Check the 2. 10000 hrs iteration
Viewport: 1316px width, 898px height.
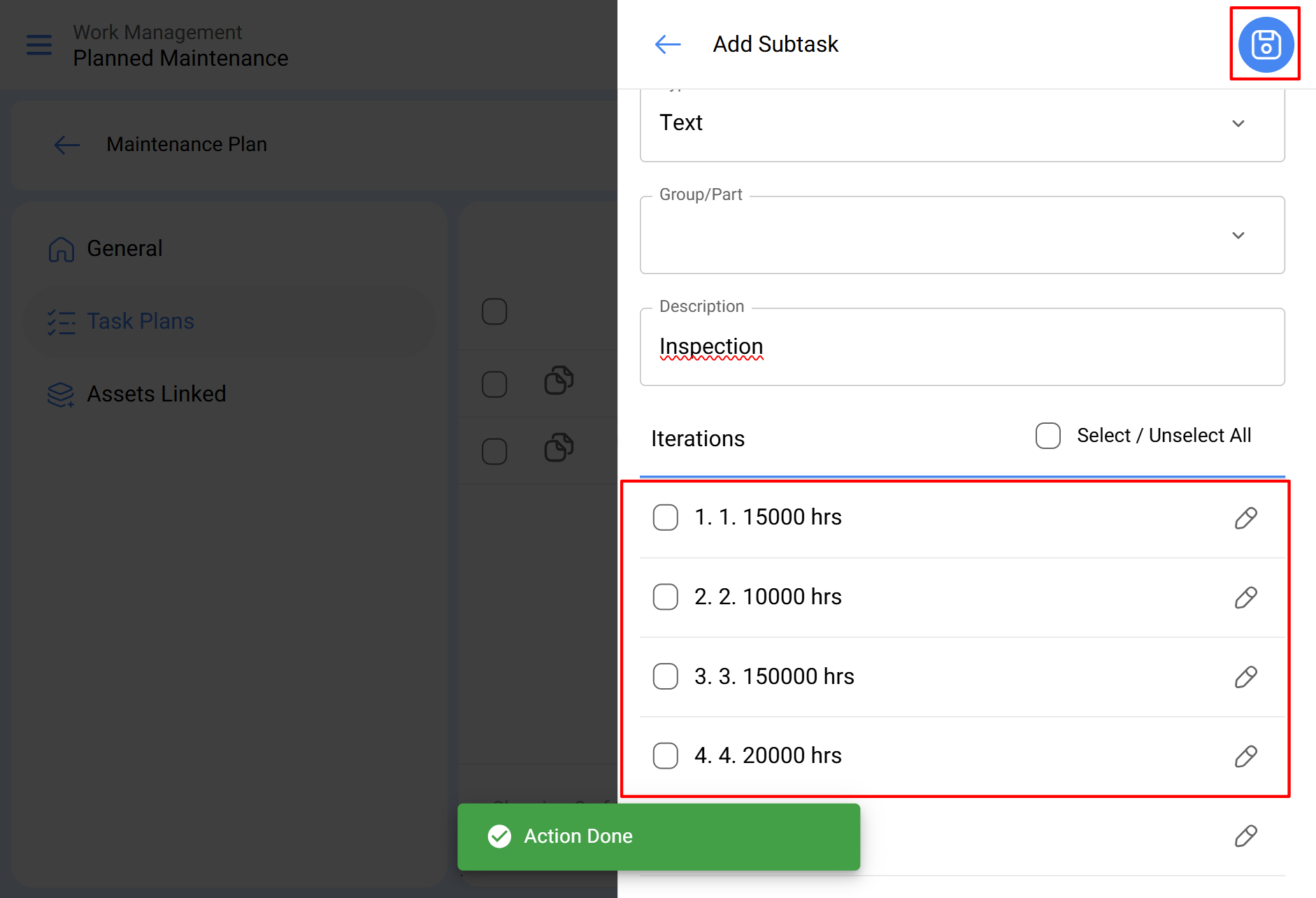(665, 597)
